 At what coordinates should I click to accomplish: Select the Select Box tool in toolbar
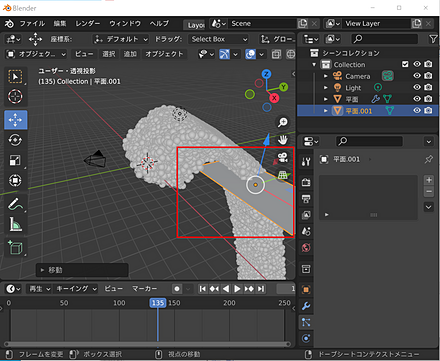[15, 77]
